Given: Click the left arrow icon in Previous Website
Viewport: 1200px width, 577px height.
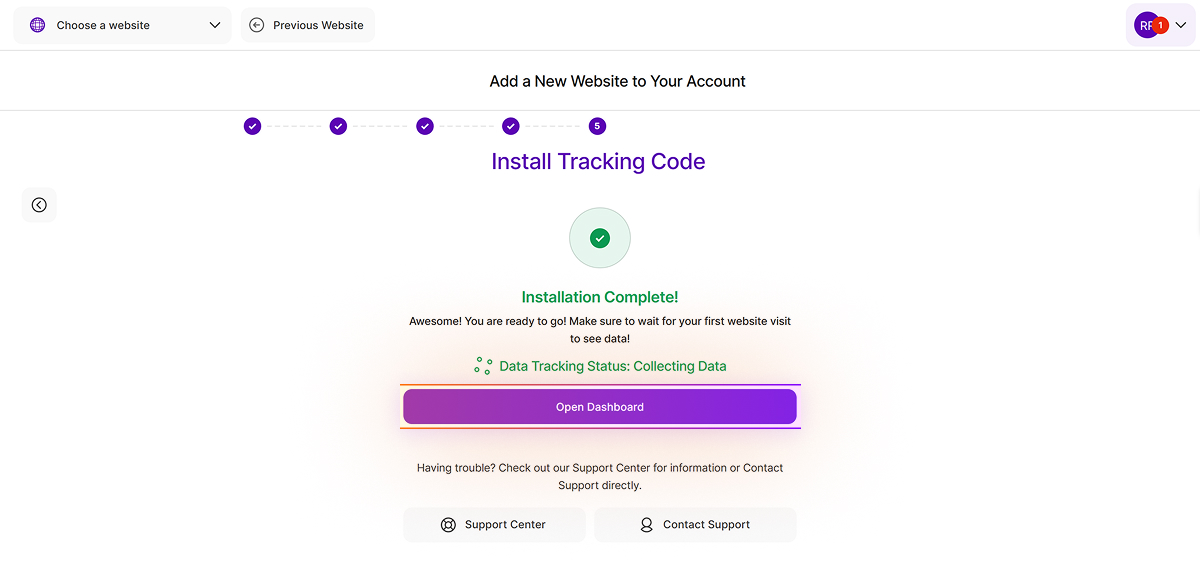Looking at the screenshot, I should coord(257,25).
